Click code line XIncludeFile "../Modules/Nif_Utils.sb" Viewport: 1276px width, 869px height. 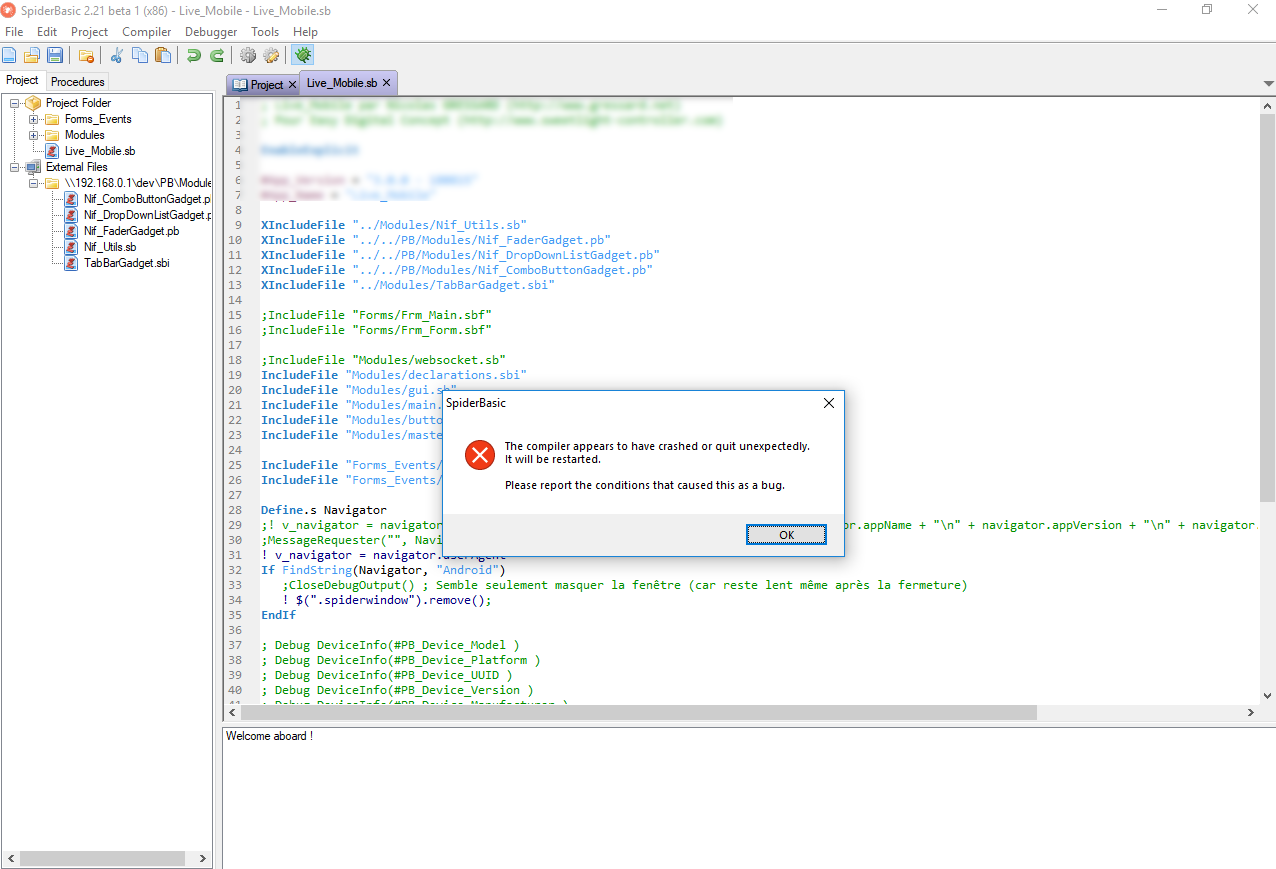(x=393, y=225)
